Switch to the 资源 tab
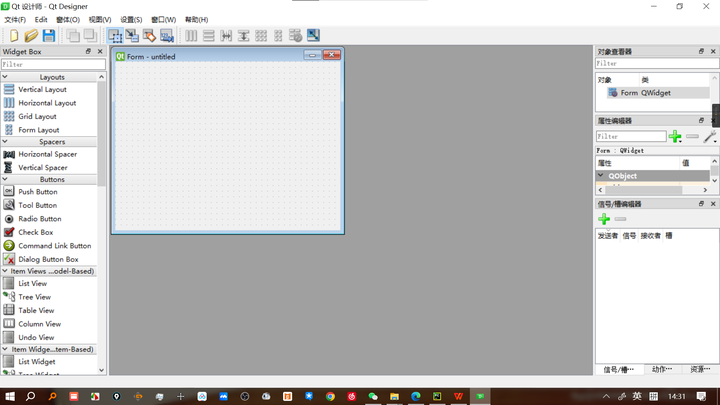This screenshot has width=720, height=405. coord(700,370)
